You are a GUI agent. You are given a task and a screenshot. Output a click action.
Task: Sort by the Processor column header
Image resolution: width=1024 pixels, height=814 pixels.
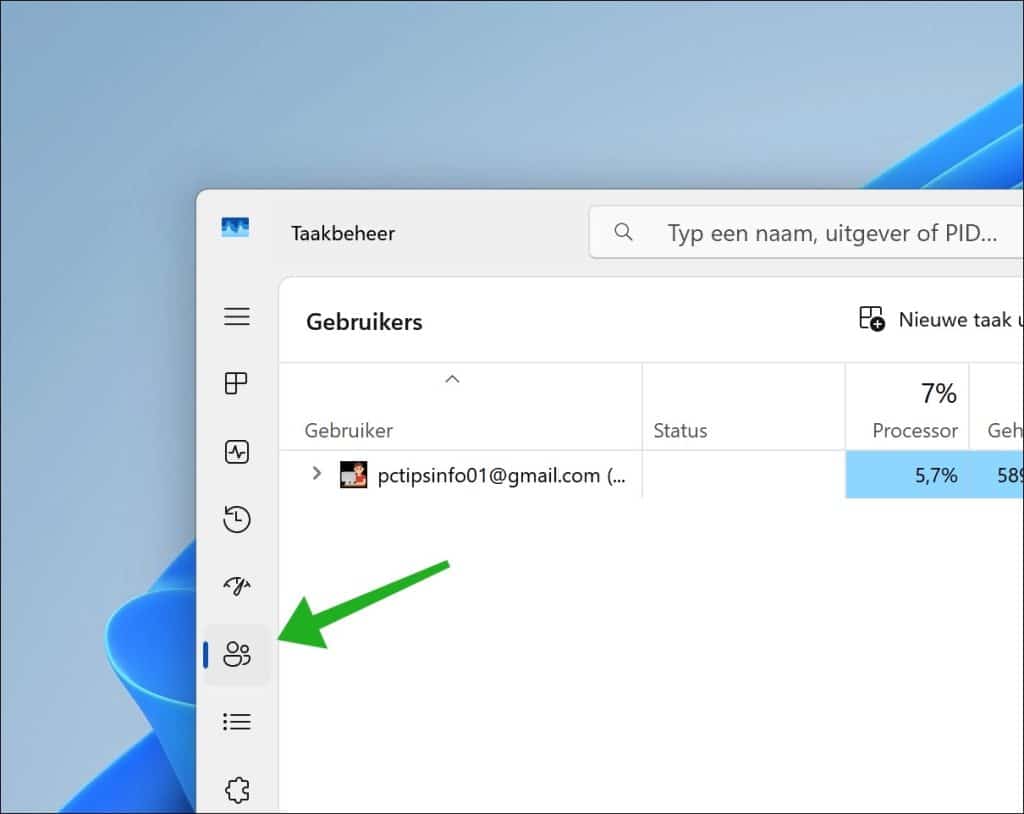(914, 431)
